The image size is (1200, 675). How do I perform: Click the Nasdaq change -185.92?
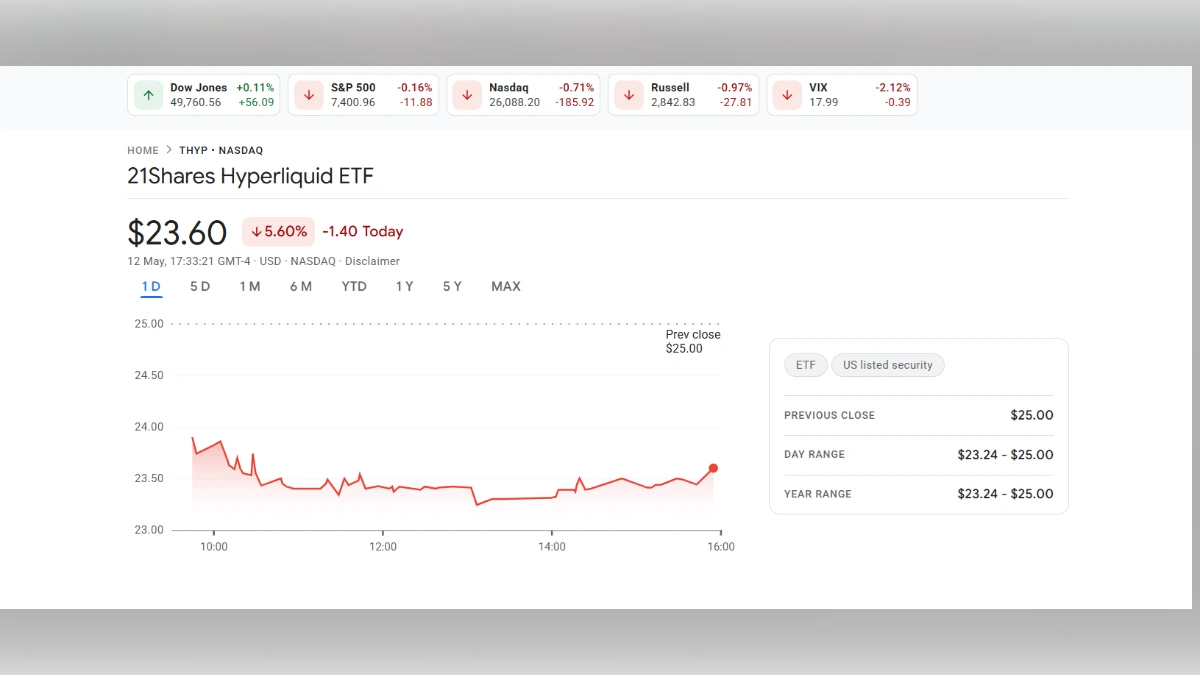pos(574,102)
